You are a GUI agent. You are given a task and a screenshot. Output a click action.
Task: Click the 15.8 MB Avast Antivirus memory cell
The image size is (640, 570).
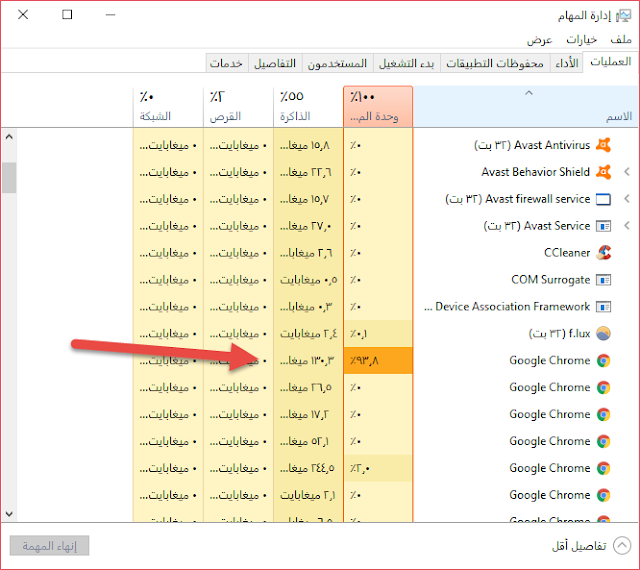click(x=308, y=145)
